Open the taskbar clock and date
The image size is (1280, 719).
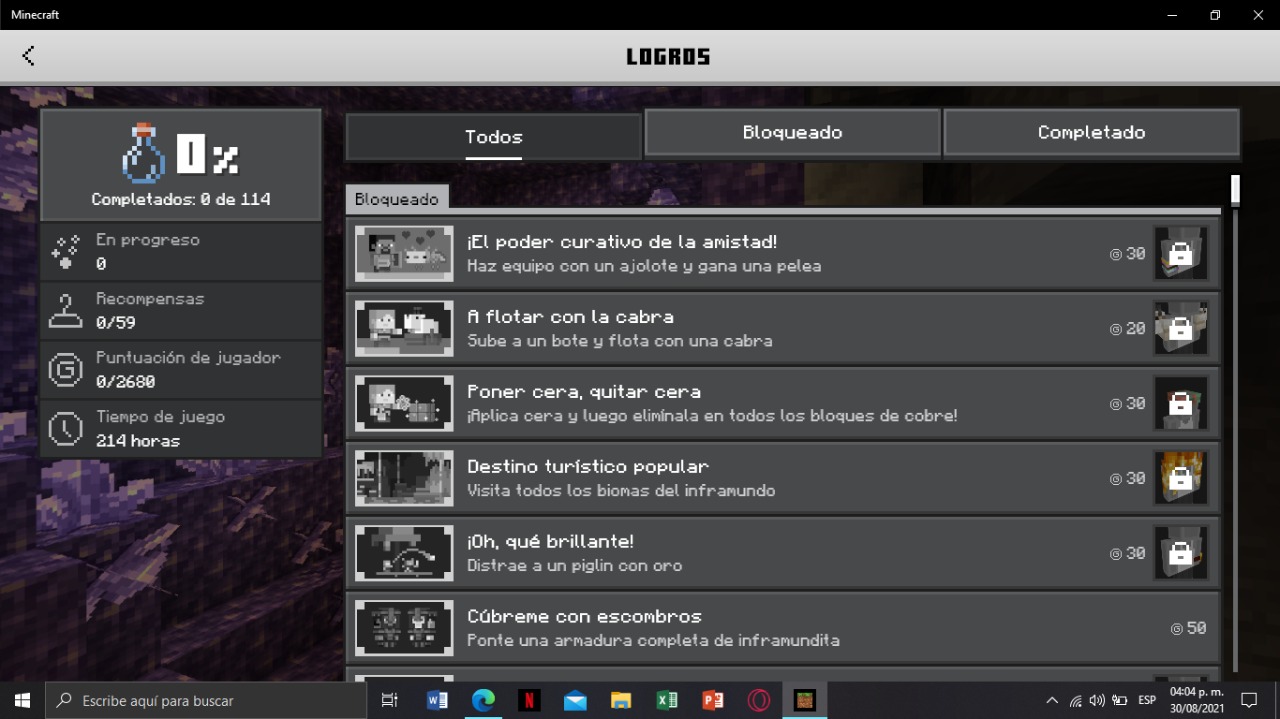click(1196, 700)
